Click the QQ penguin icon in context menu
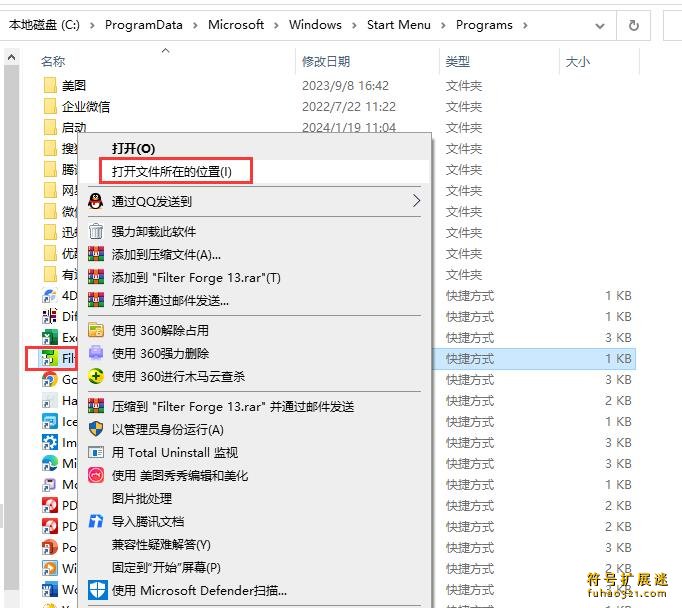The height and width of the screenshot is (608, 682). pyautogui.click(x=96, y=201)
